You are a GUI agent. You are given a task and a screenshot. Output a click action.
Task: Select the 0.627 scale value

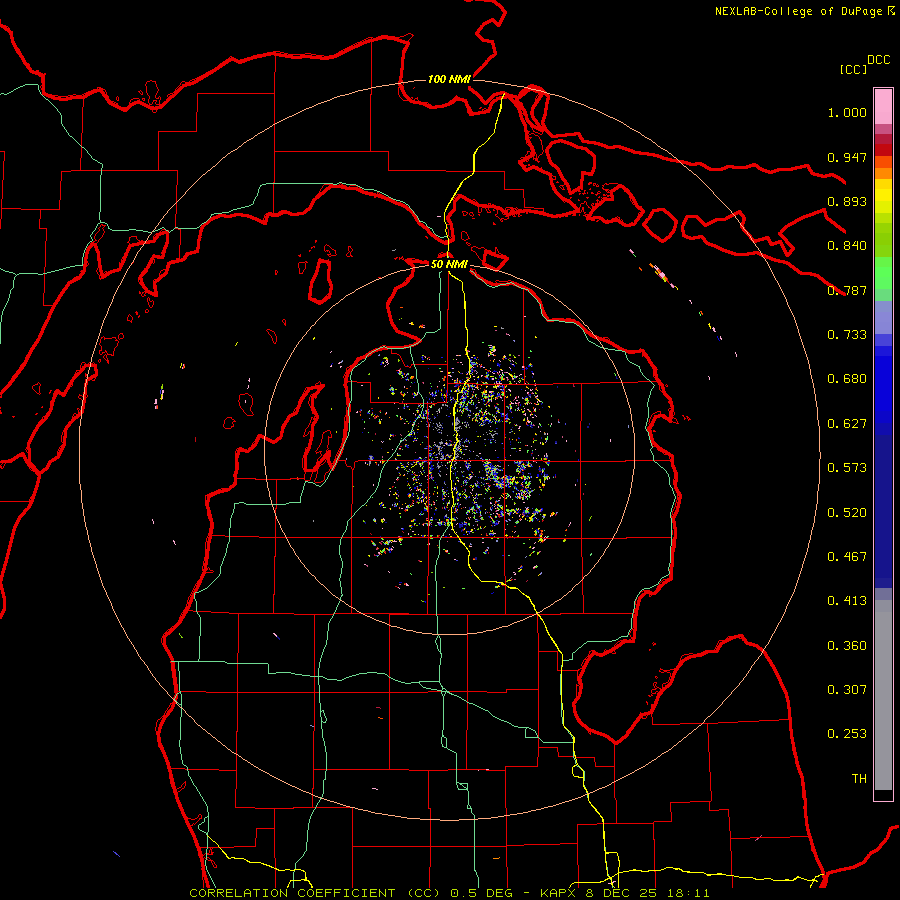click(x=847, y=424)
